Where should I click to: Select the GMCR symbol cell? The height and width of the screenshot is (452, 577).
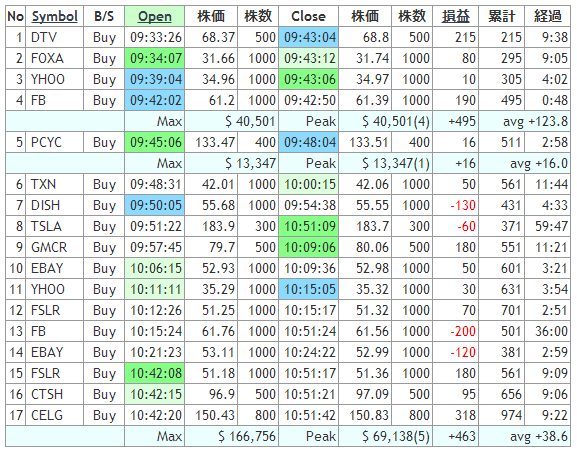tap(54, 247)
